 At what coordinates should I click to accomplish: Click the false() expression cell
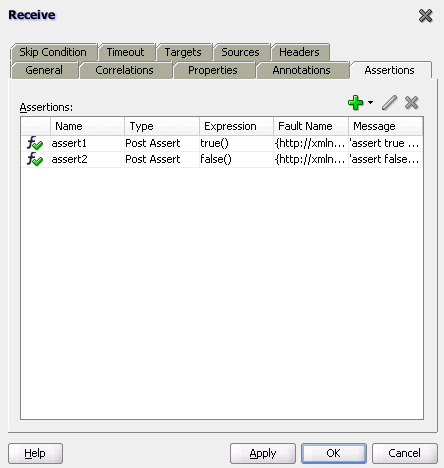(x=237, y=159)
